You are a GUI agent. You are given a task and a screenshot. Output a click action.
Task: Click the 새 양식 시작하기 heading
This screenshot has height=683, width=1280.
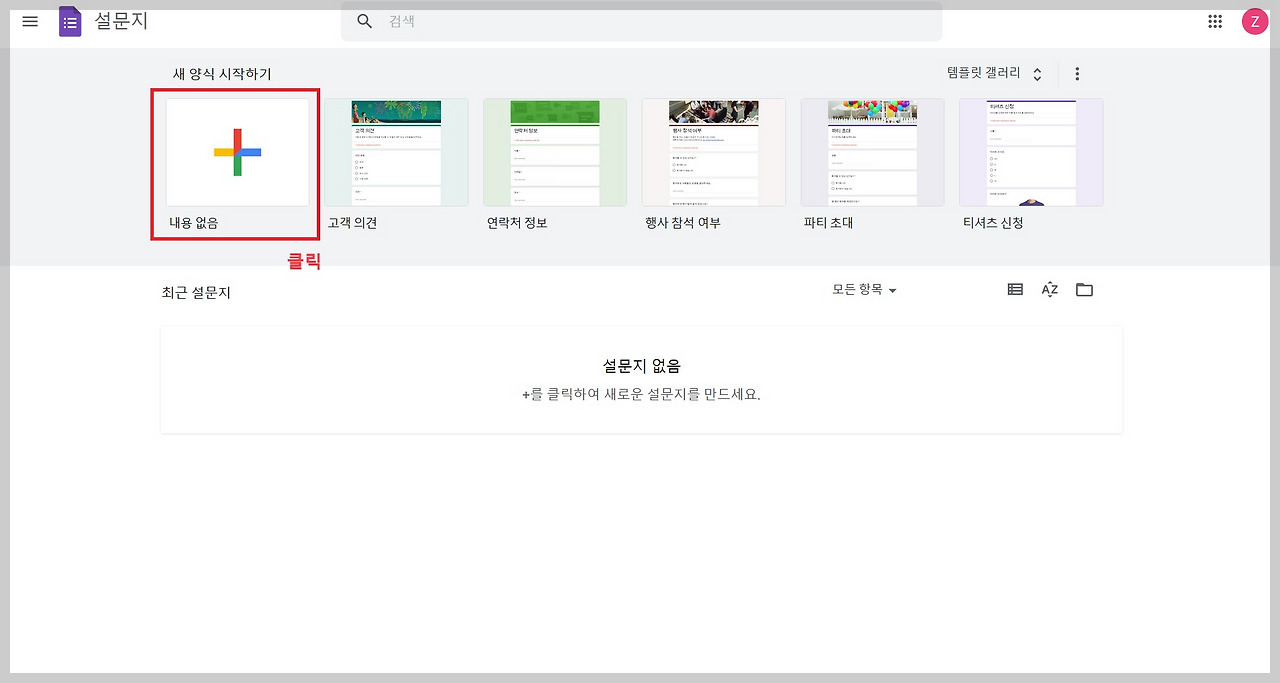tap(222, 74)
